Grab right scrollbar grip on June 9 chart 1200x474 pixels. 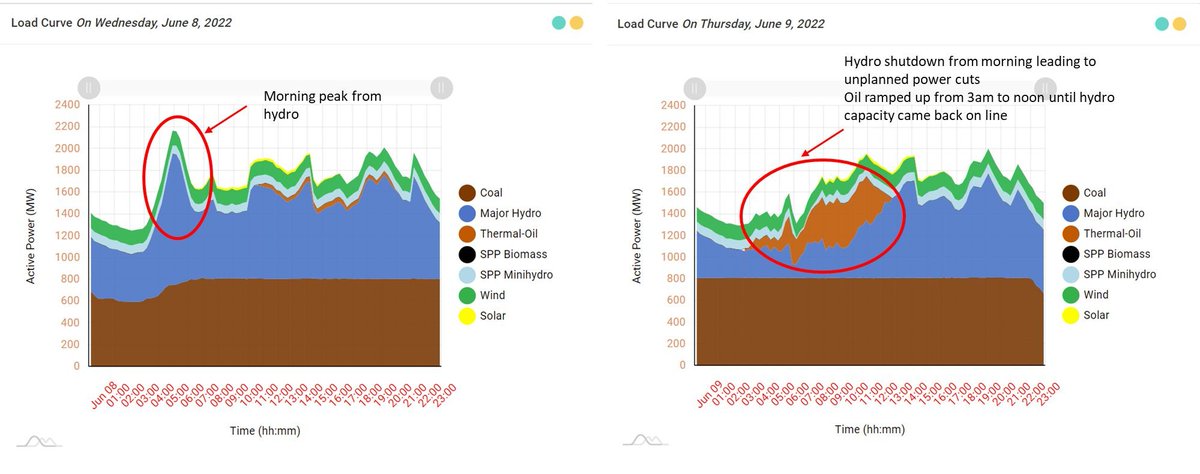tap(1047, 89)
